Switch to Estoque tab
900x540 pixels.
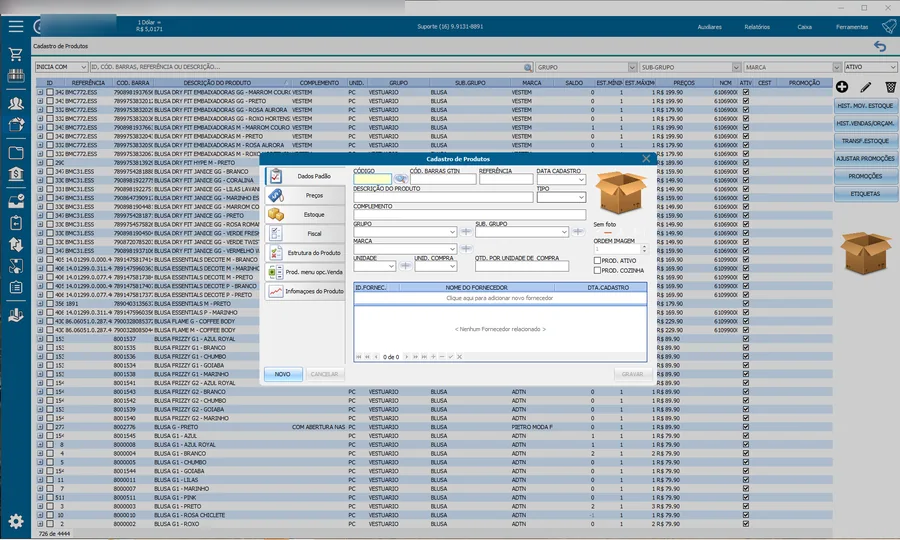pyautogui.click(x=305, y=215)
